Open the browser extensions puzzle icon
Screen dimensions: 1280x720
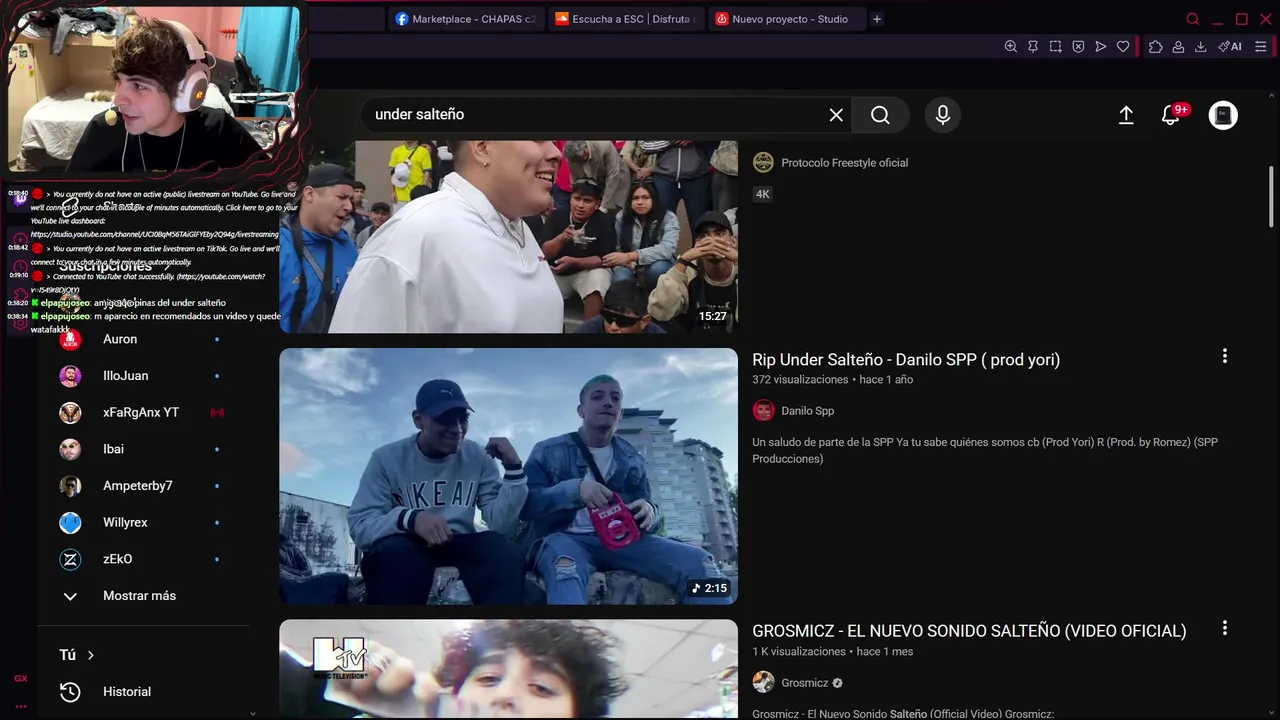tap(1156, 47)
